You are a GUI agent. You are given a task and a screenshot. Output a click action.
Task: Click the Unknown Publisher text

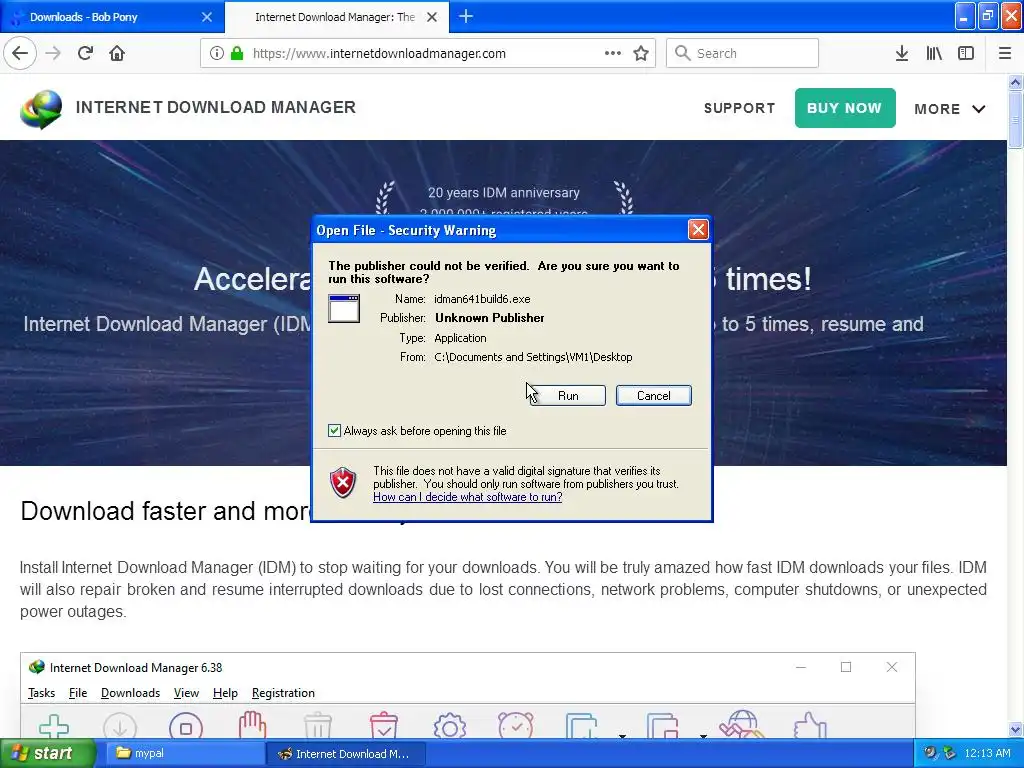coord(490,318)
